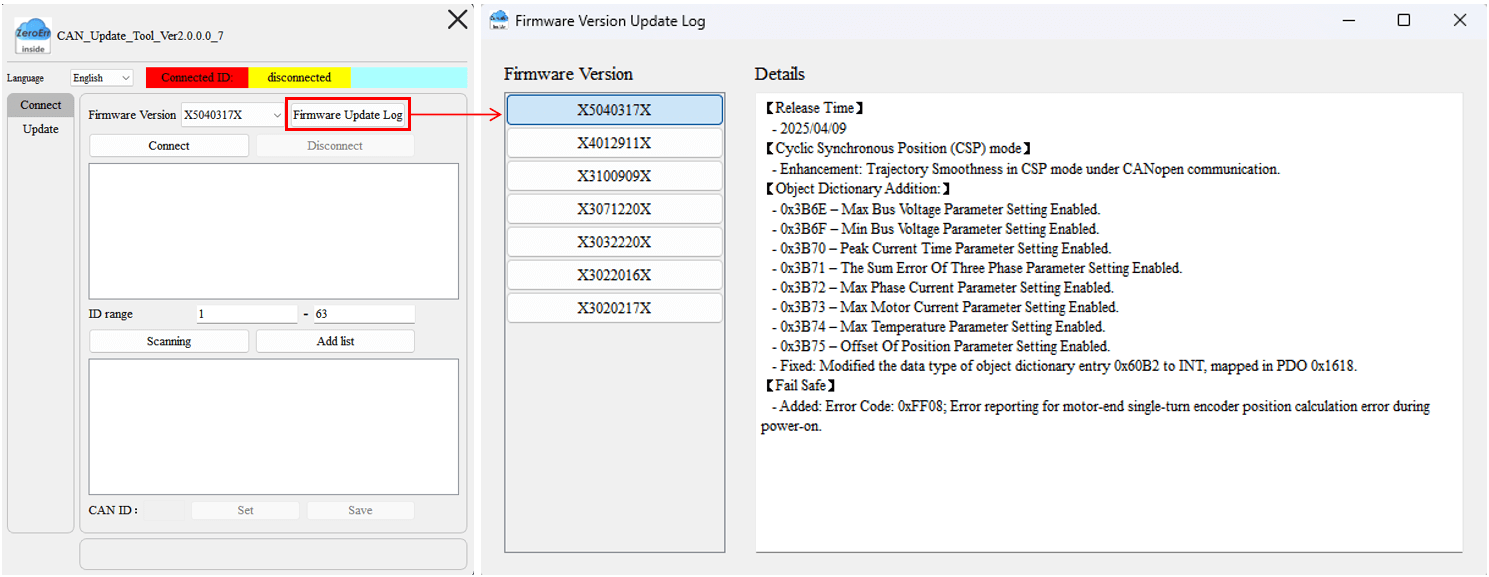Open the Language dropdown set to English

coord(102,78)
